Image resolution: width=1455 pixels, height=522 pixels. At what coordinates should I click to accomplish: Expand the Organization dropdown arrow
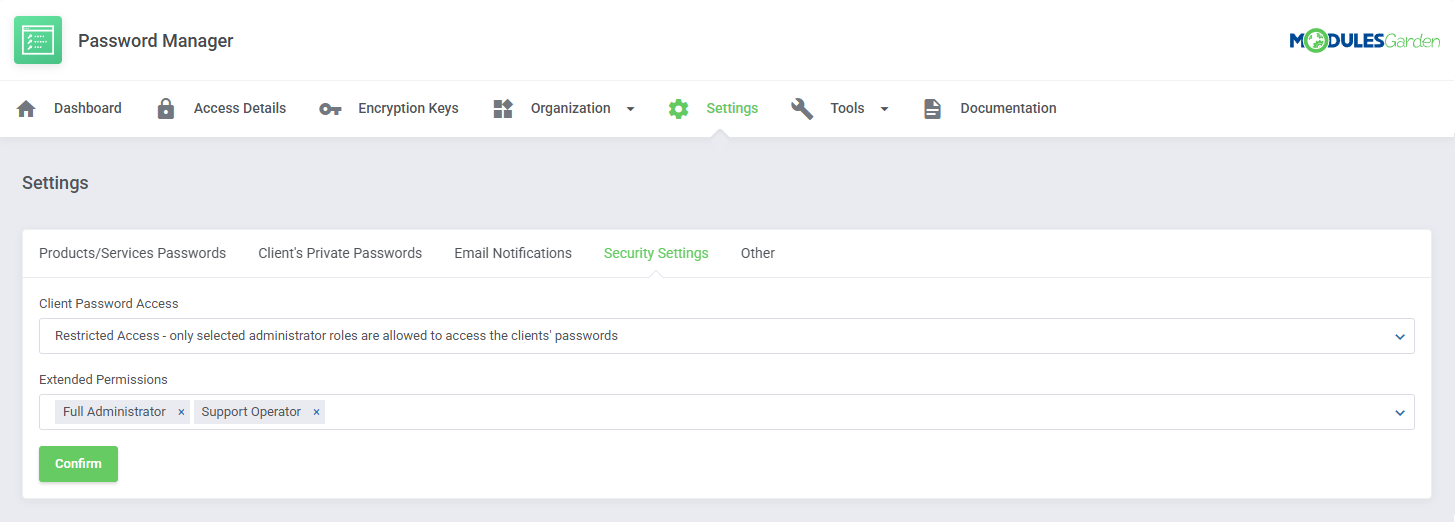tap(630, 109)
